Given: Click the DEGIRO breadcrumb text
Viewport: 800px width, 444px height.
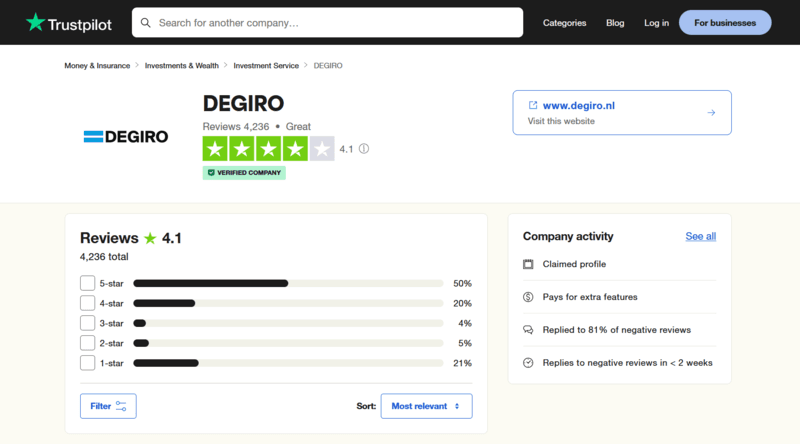Looking at the screenshot, I should 328,65.
